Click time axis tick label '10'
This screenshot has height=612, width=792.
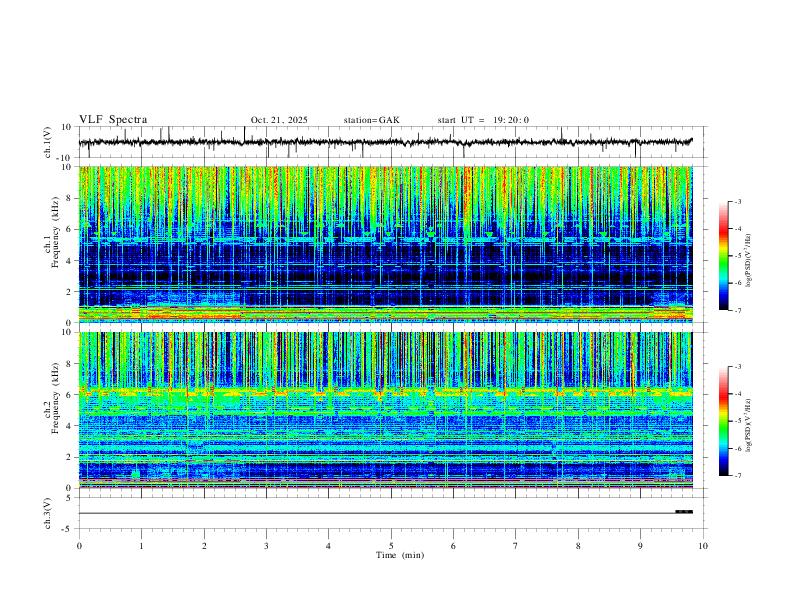(703, 546)
